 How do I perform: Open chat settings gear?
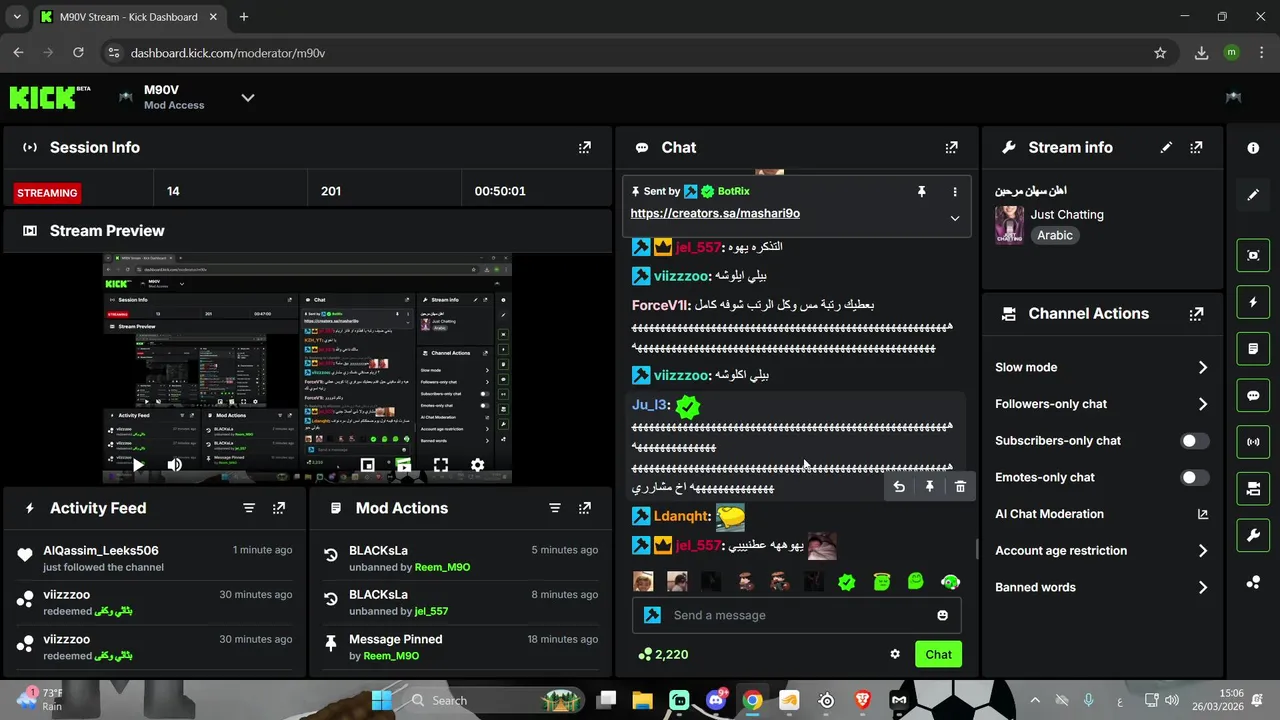(895, 654)
